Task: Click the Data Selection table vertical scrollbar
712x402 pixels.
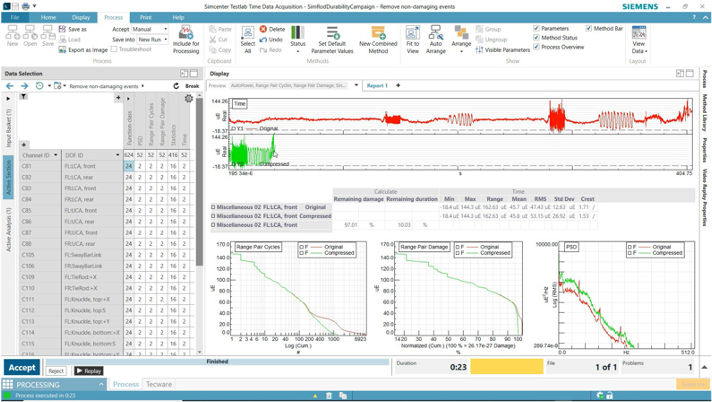Action: (199, 182)
